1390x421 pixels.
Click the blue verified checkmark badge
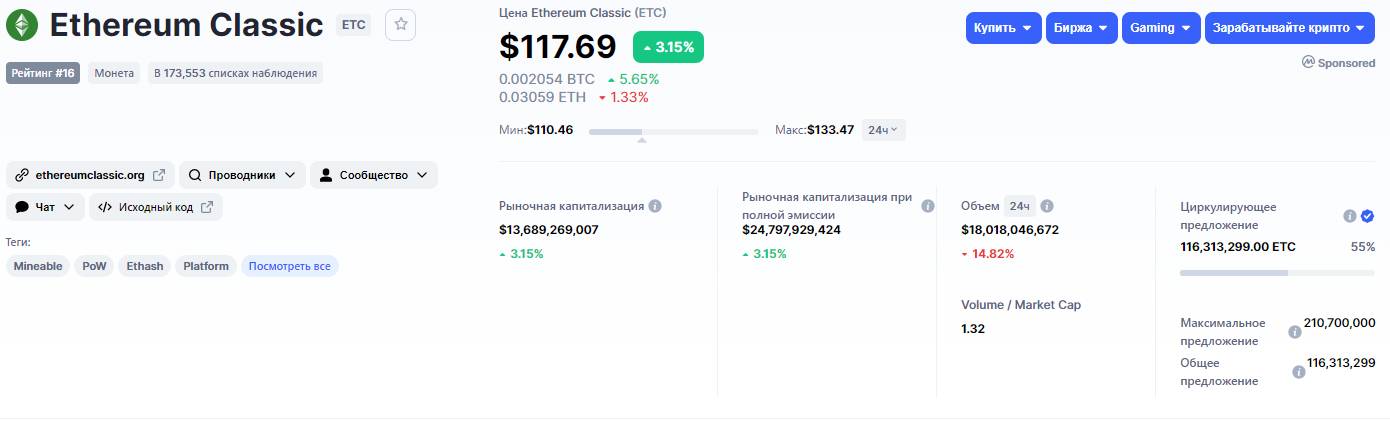click(x=1367, y=216)
